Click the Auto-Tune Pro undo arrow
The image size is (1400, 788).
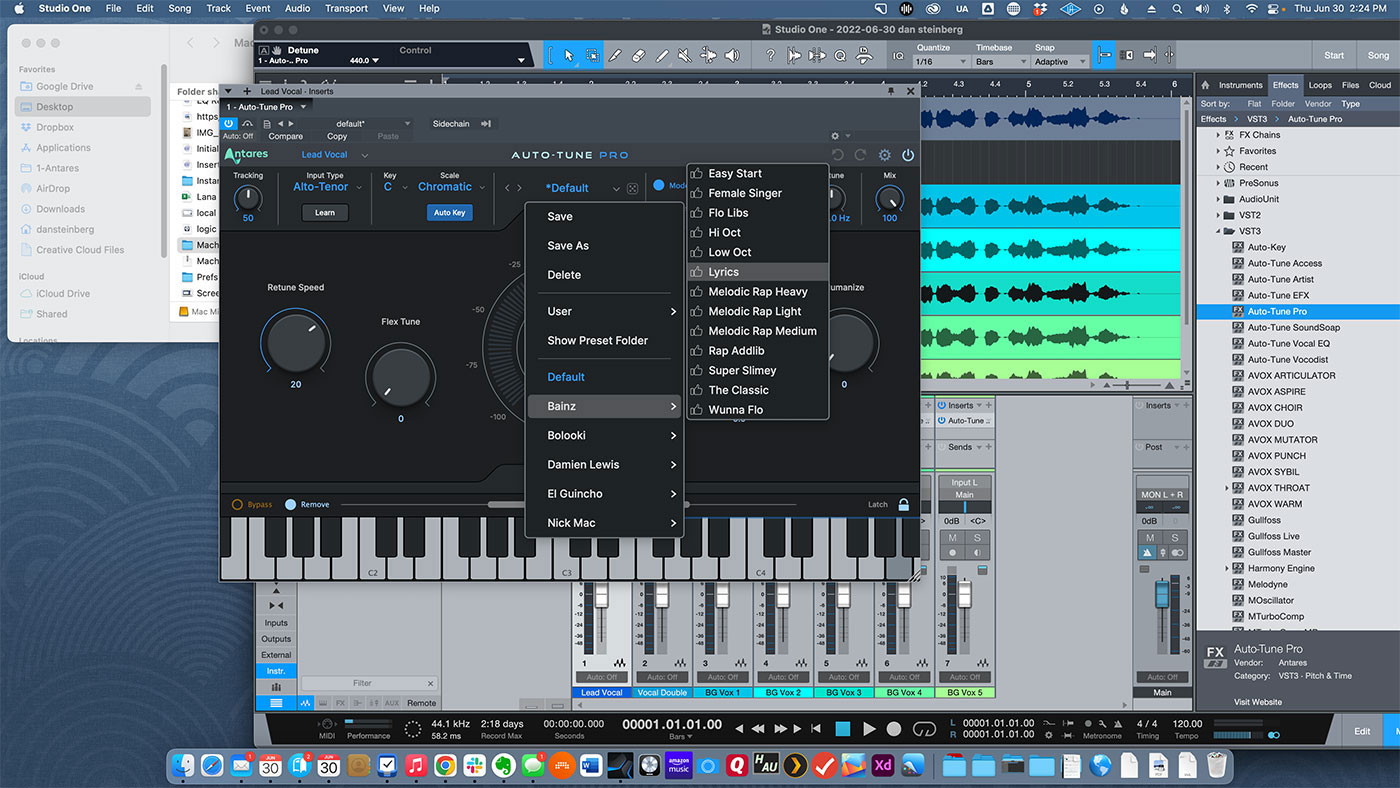tap(838, 155)
